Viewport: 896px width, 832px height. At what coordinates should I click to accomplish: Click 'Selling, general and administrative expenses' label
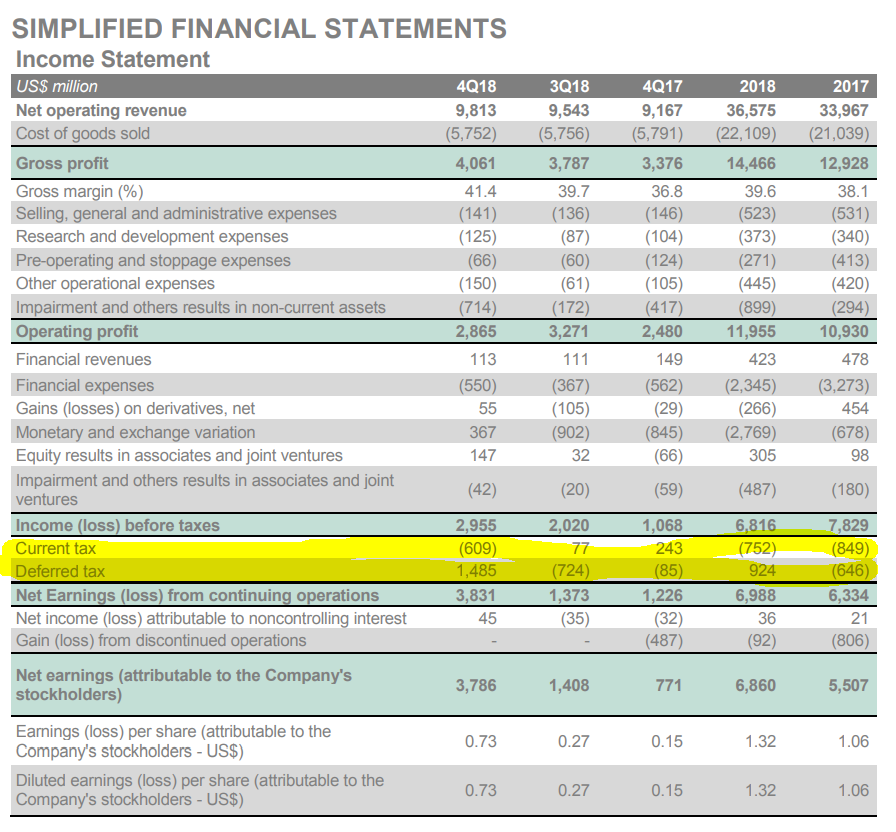176,213
